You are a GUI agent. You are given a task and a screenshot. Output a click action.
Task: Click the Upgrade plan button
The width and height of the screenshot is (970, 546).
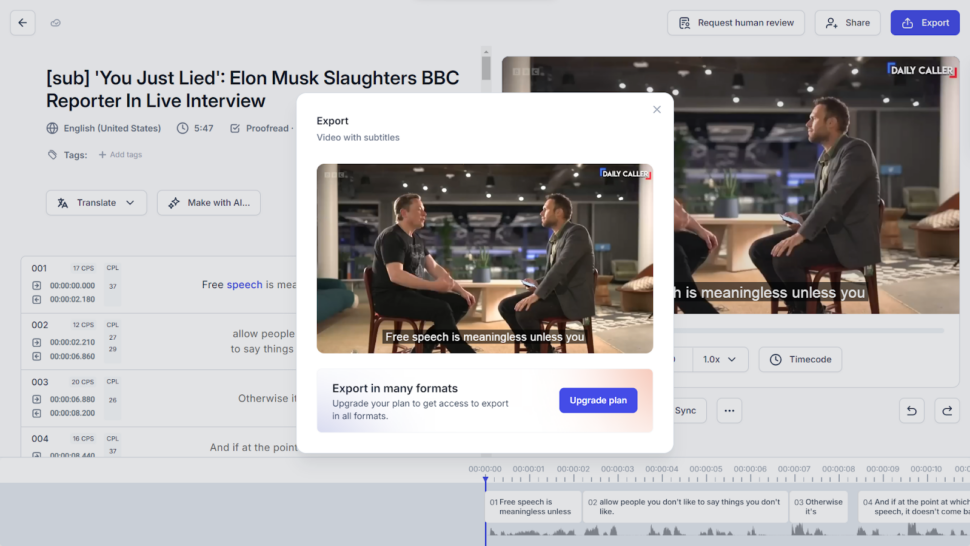pyautogui.click(x=598, y=400)
